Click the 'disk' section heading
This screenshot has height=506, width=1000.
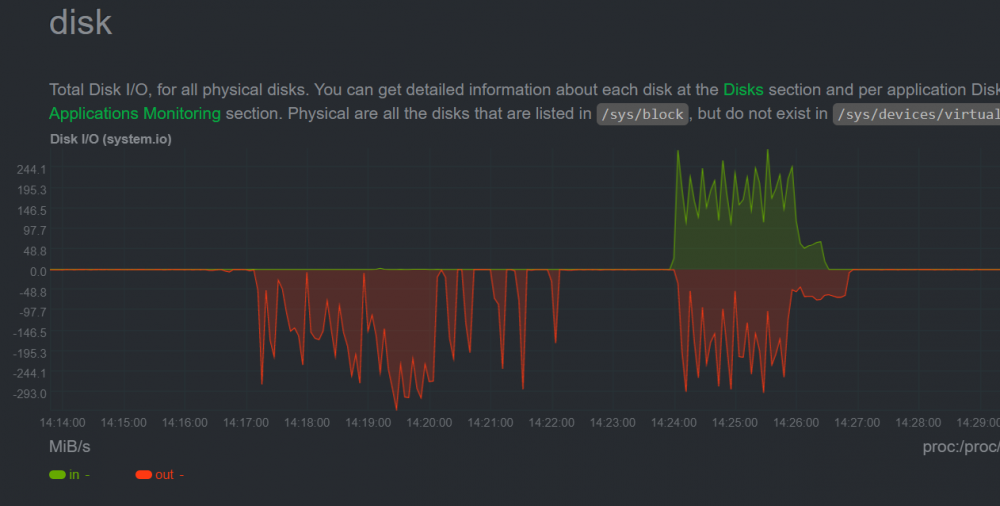[80, 23]
